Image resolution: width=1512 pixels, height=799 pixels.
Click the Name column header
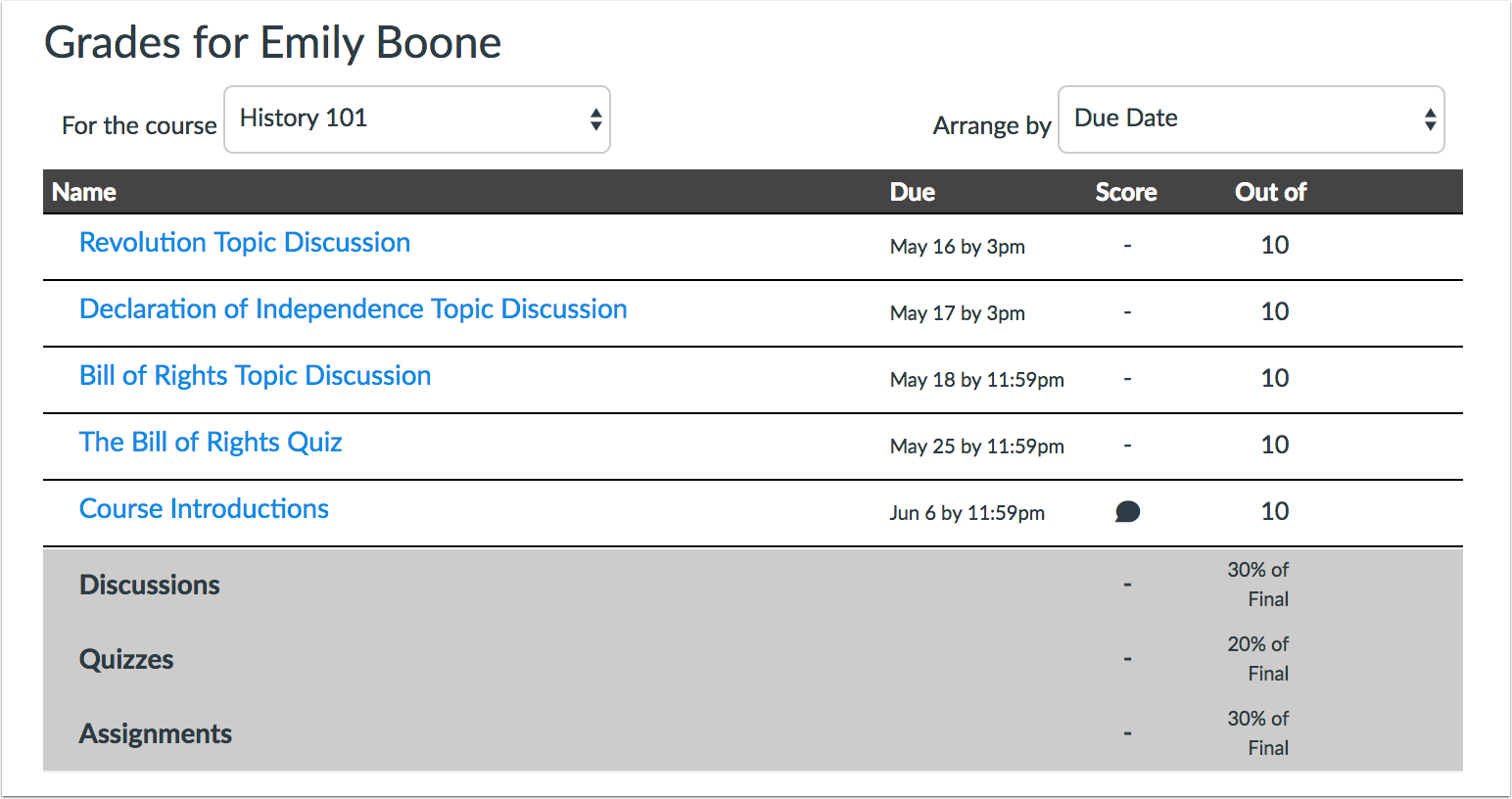coord(84,192)
